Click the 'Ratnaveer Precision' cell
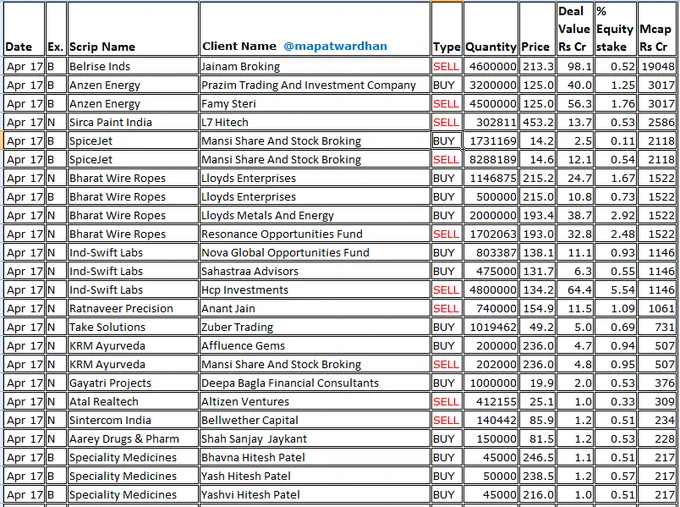Screen dimensions: 680x507 click(133, 309)
